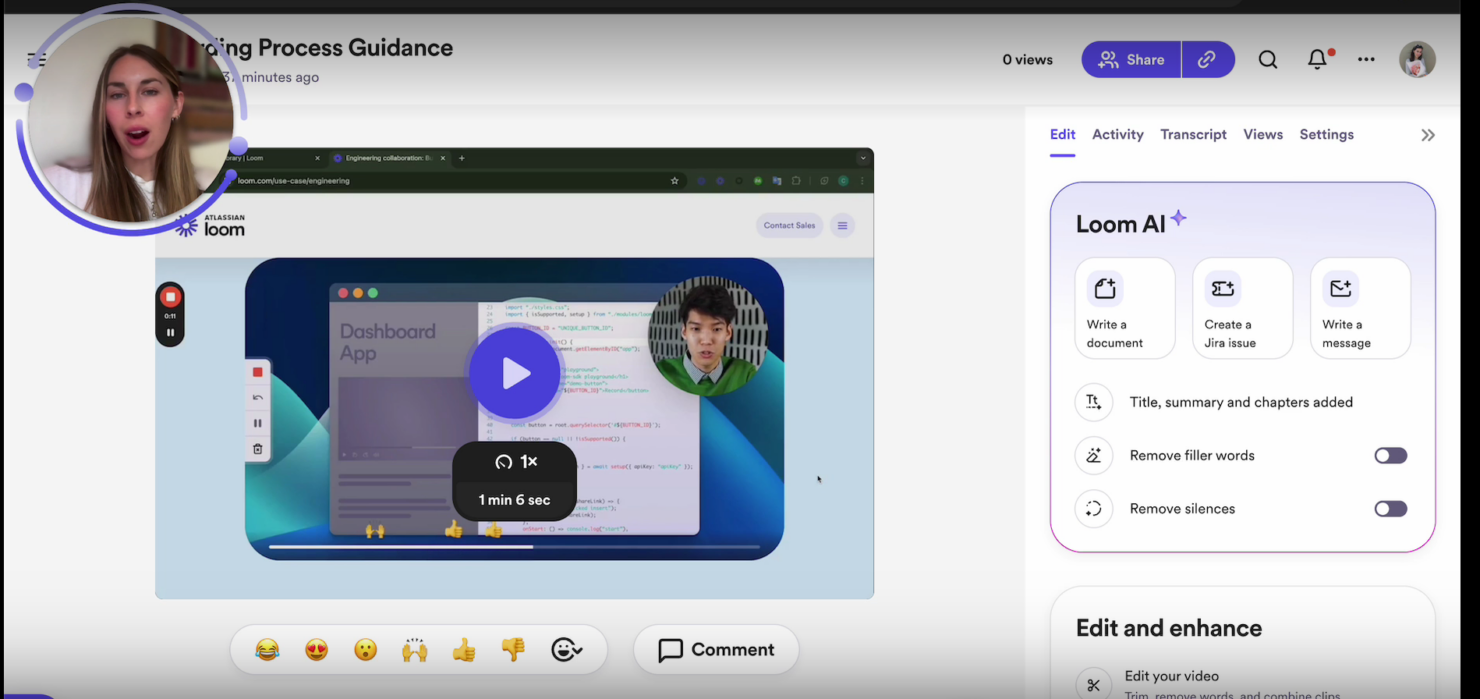The width and height of the screenshot is (1480, 699).
Task: Open your profile avatar
Action: 1417,59
